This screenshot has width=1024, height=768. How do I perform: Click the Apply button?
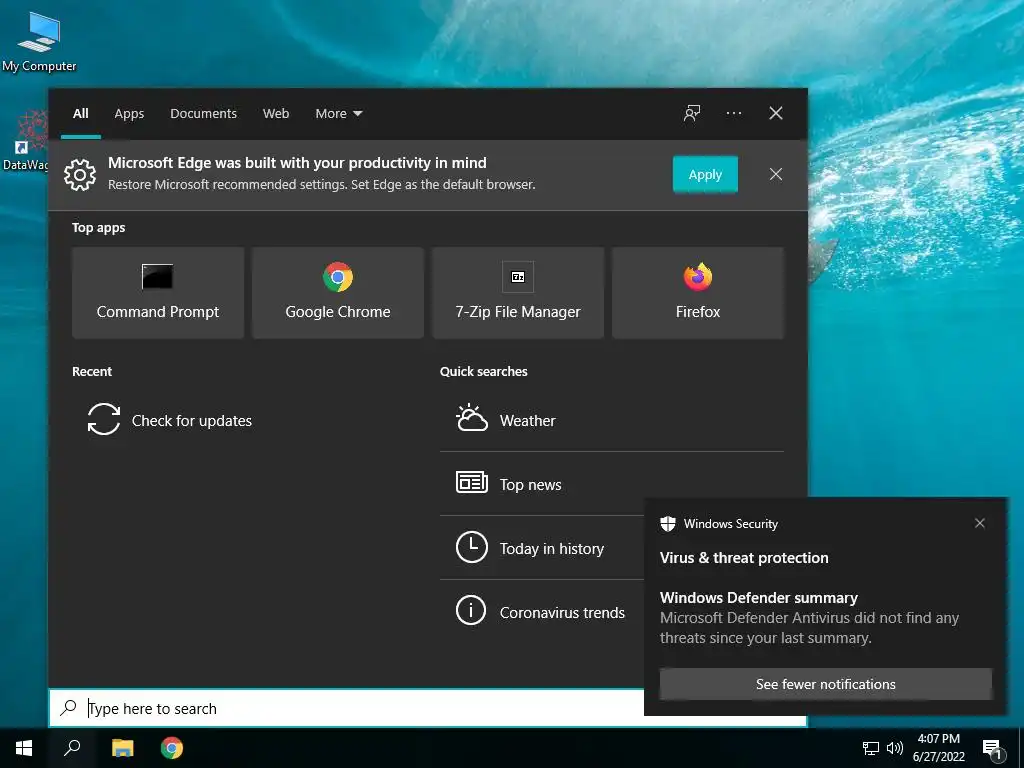click(x=705, y=174)
